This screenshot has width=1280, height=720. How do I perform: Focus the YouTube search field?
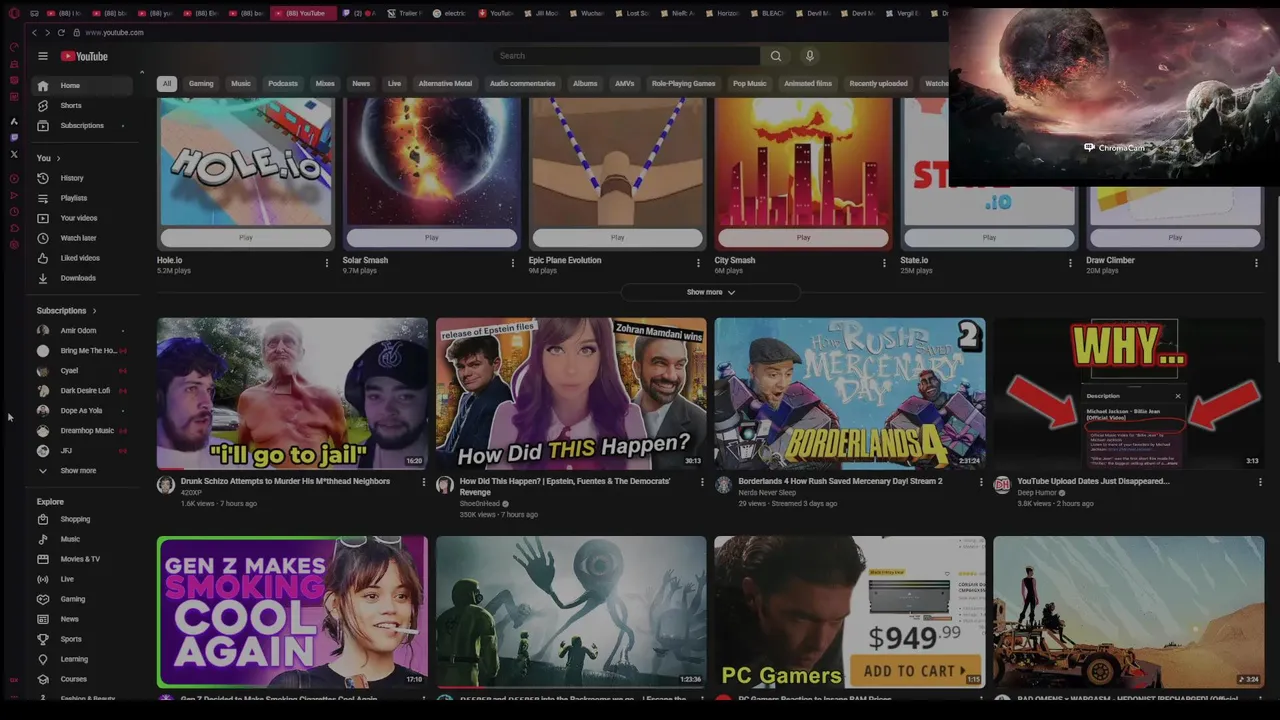(x=626, y=56)
